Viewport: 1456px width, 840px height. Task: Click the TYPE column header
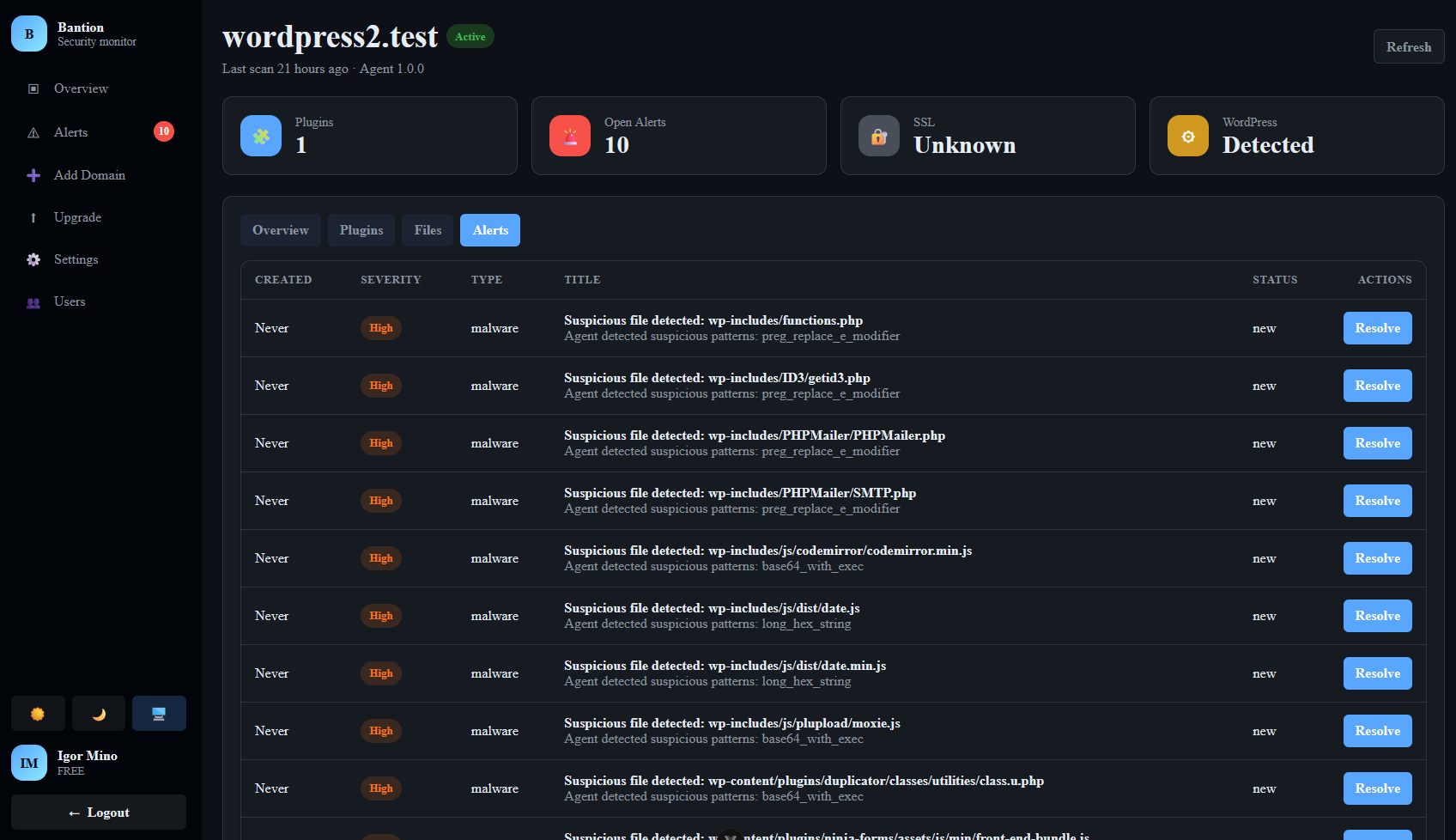coord(487,280)
